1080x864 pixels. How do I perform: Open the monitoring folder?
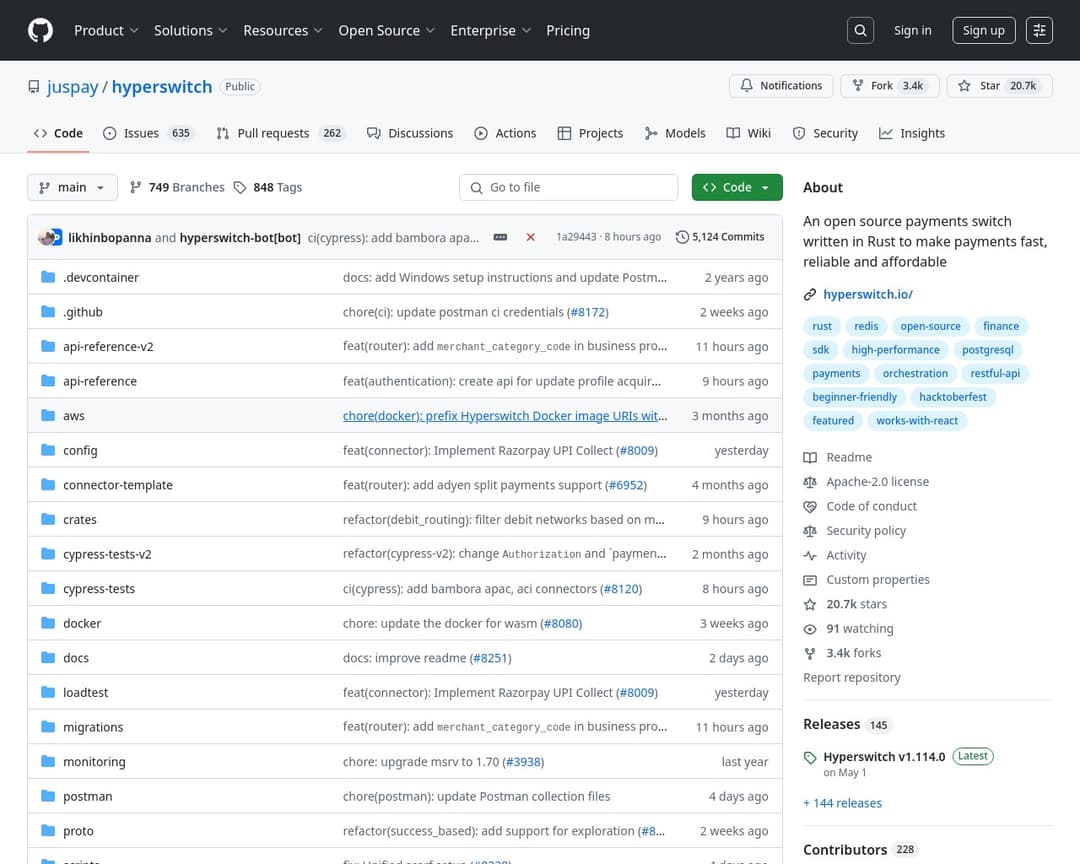[94, 762]
